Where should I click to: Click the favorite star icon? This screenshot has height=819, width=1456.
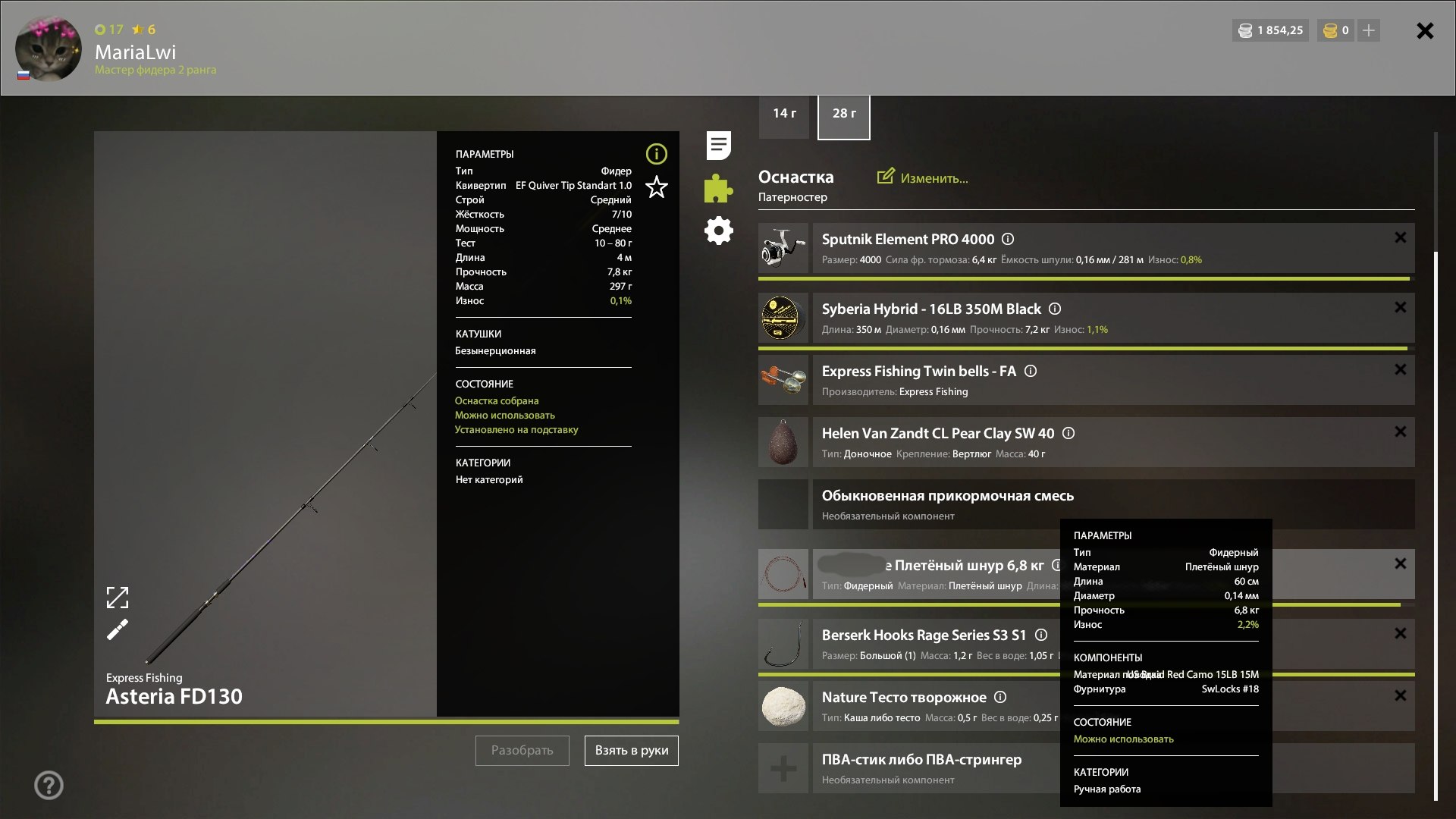656,187
